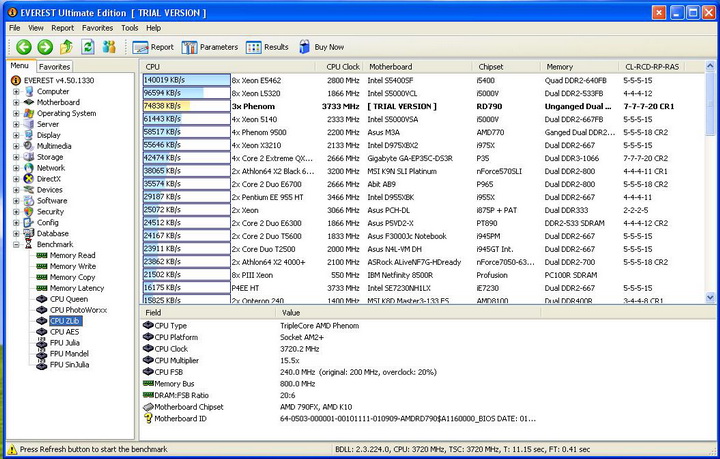Select the Database tree item

(52, 234)
